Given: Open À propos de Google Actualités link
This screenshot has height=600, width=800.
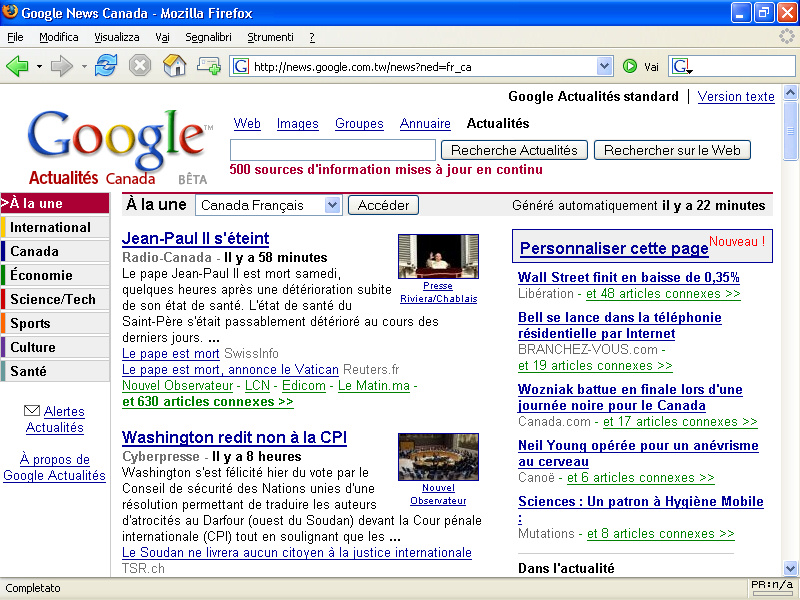Looking at the screenshot, I should [54, 467].
